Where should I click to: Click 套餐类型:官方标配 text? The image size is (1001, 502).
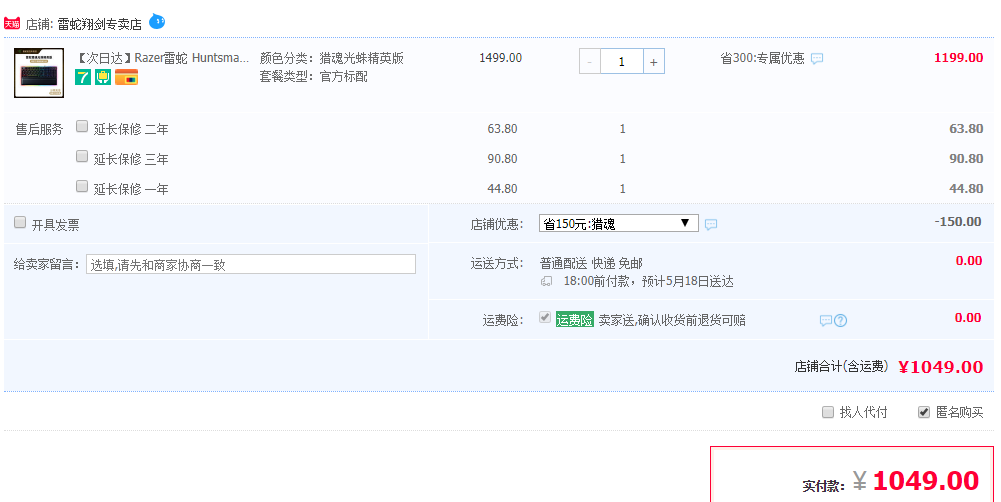[x=313, y=77]
